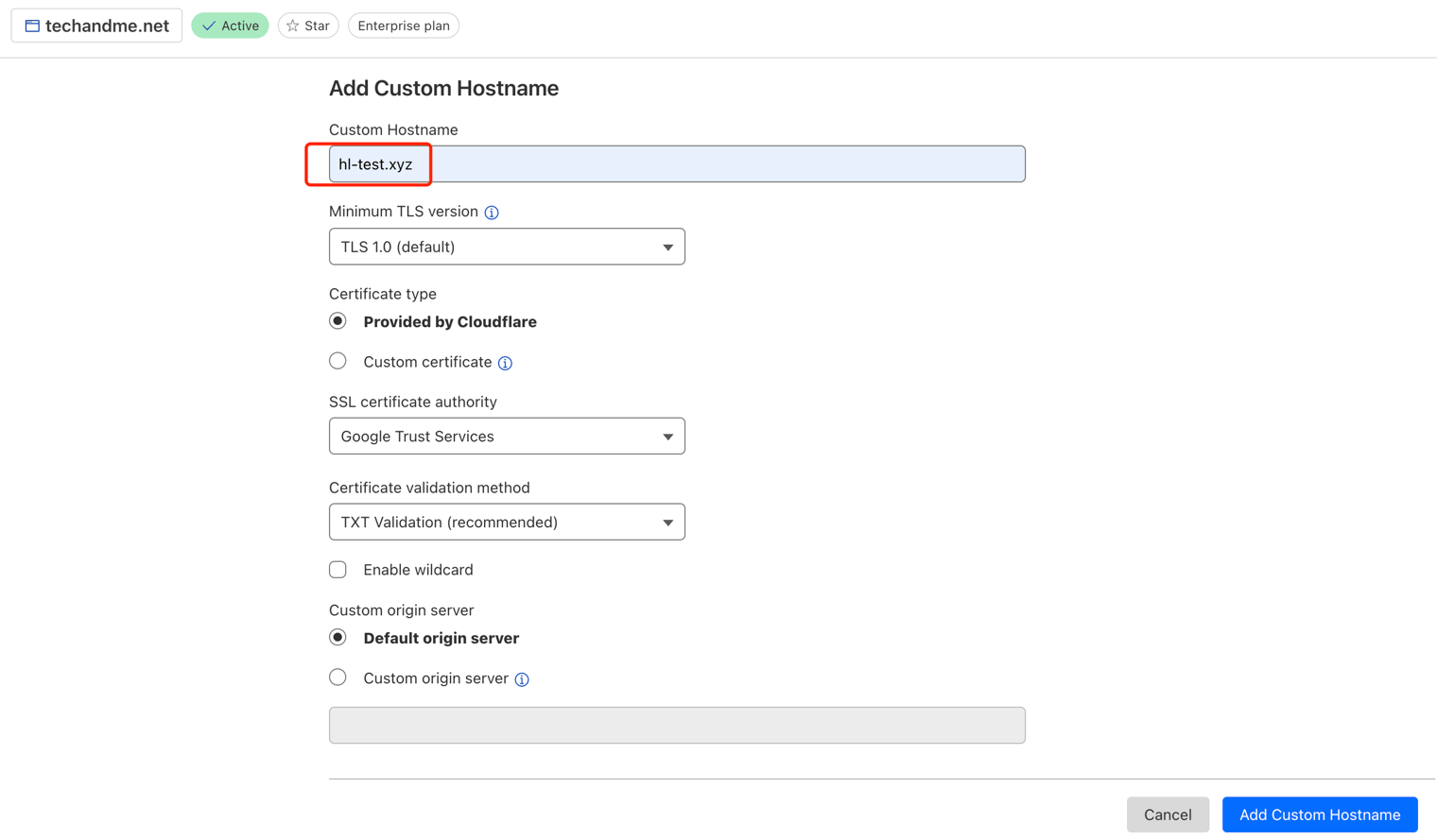Viewport: 1437px width, 840px height.
Task: Choose the Custom origin server radio option
Action: 338,677
